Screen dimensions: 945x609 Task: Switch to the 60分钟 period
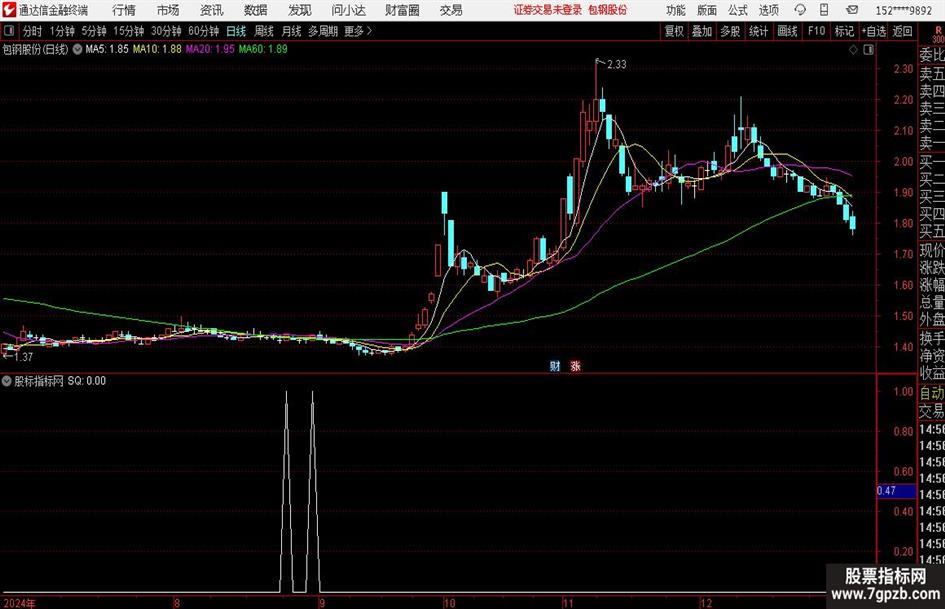[x=203, y=31]
